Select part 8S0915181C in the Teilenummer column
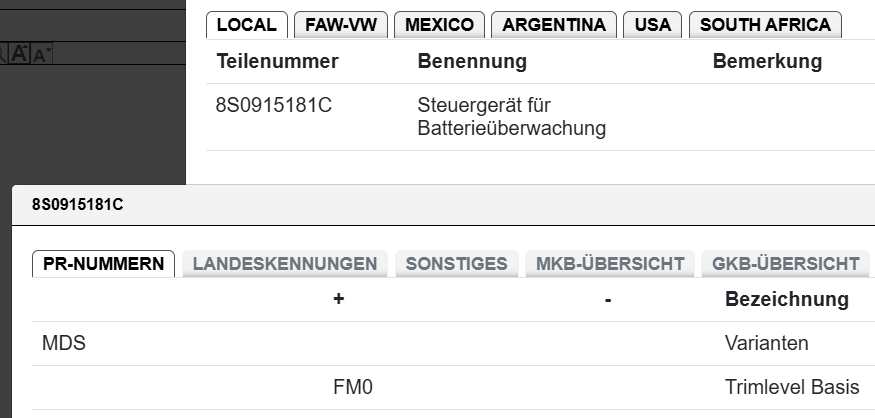The width and height of the screenshot is (875, 418). point(274,106)
